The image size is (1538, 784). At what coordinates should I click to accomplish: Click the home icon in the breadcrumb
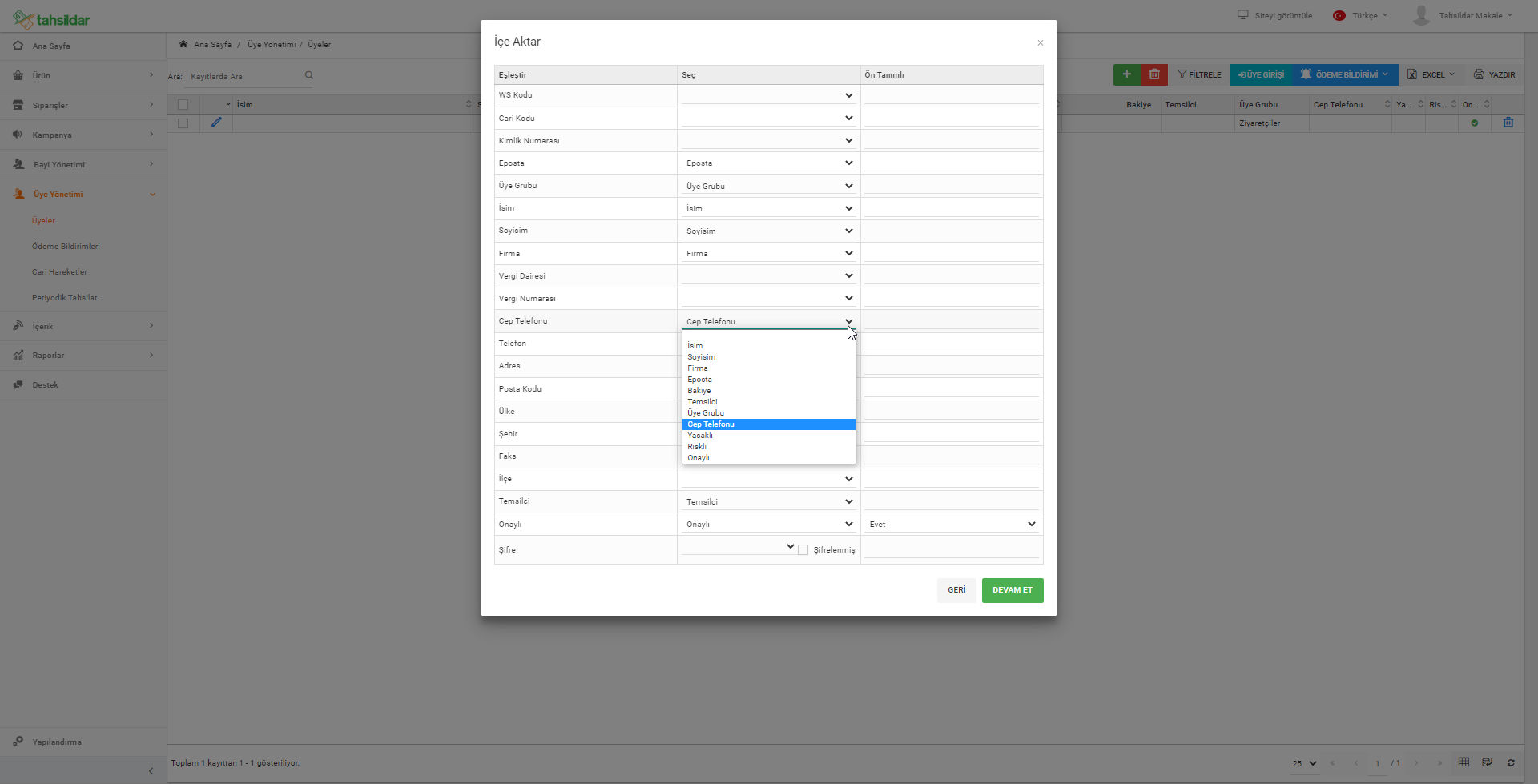tap(183, 44)
